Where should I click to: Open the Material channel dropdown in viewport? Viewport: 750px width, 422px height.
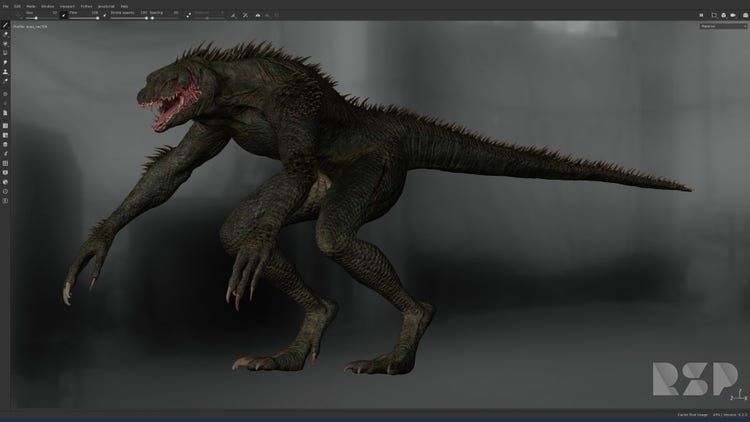tap(723, 26)
